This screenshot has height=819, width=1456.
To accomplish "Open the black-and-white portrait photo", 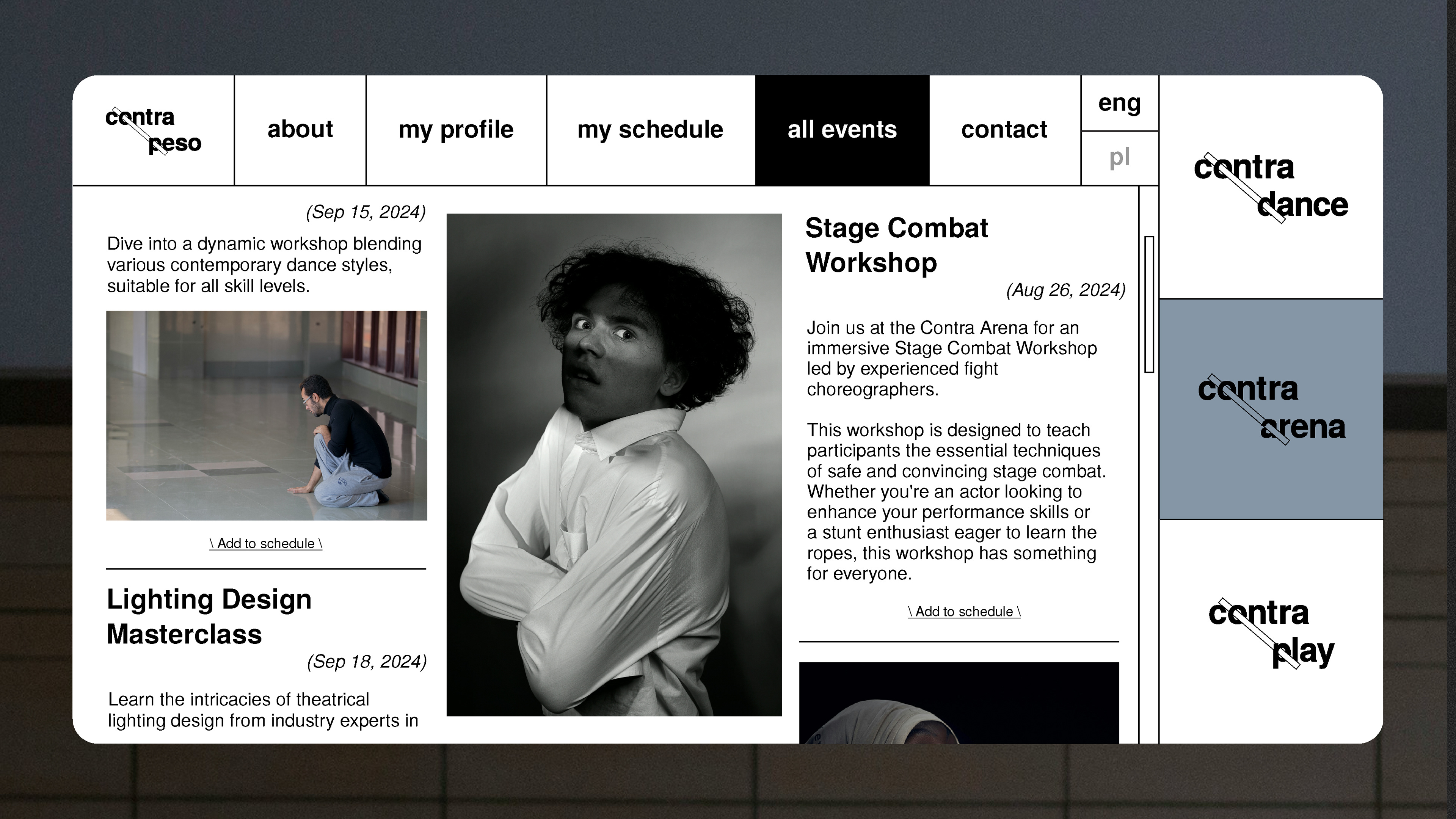I will (614, 464).
